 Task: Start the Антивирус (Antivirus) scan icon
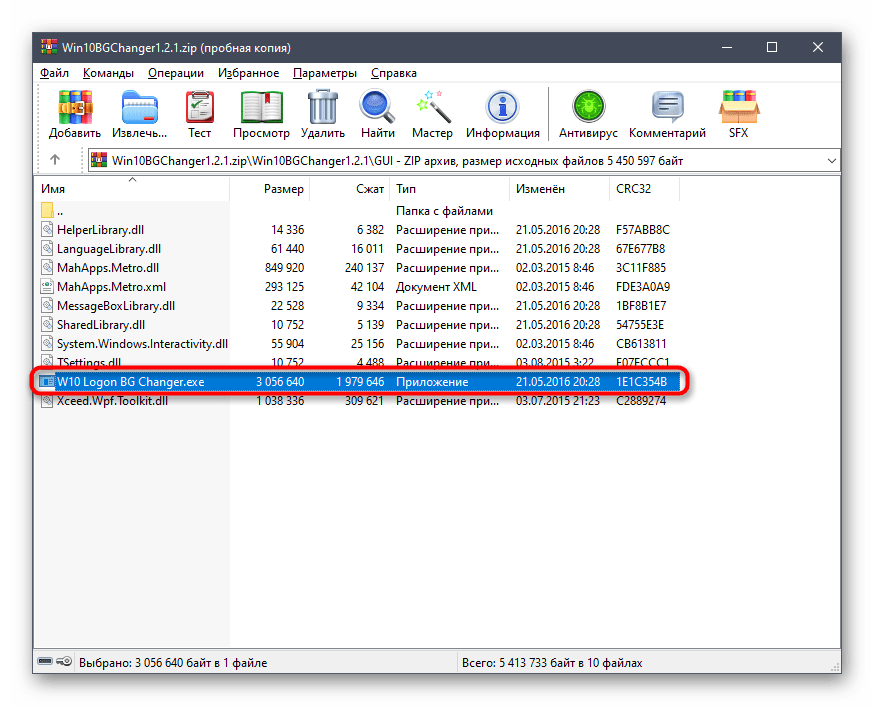(x=588, y=115)
